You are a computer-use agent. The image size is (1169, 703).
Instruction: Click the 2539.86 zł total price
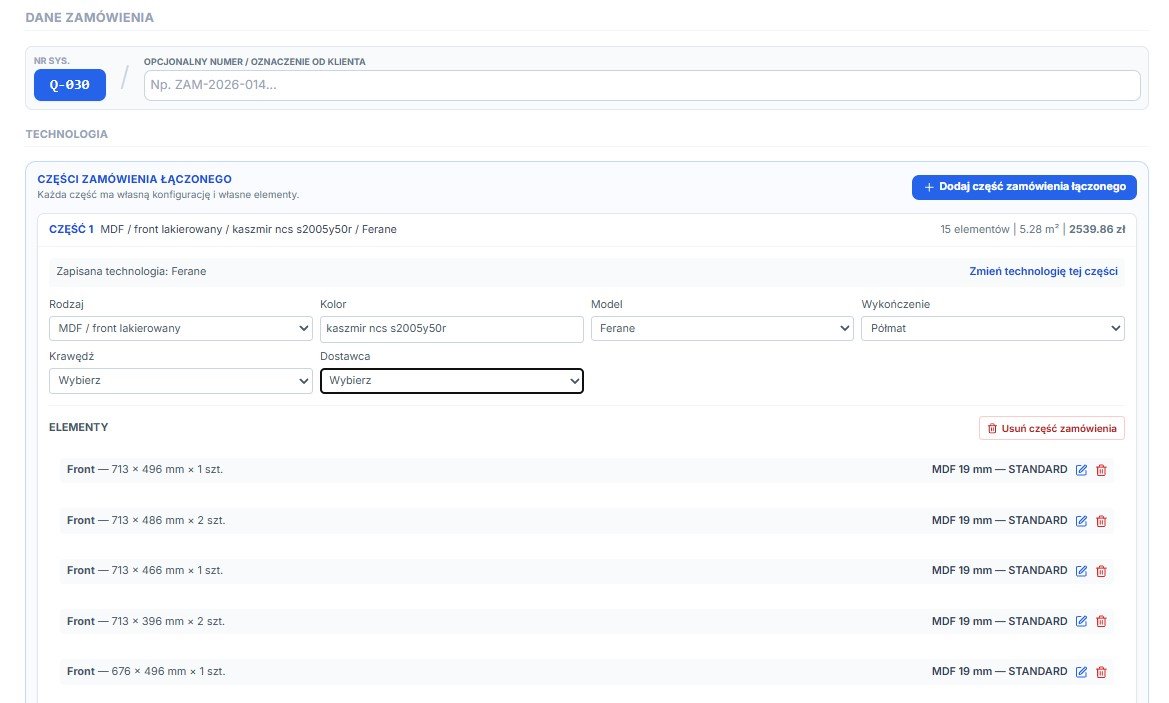1097,230
